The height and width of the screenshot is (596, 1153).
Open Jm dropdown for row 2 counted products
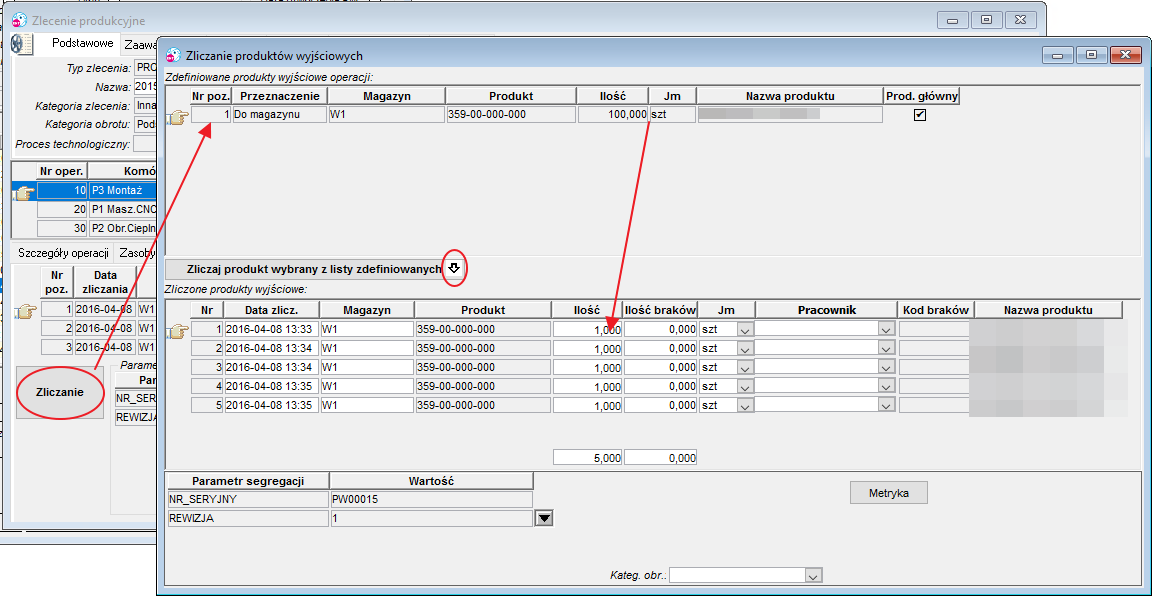point(745,348)
